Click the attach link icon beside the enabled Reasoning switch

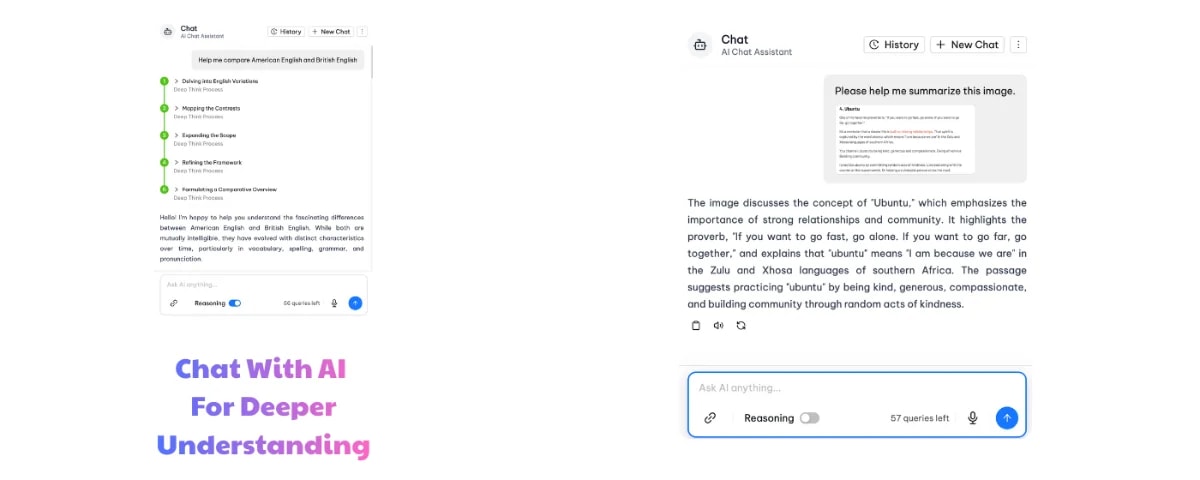(x=173, y=303)
